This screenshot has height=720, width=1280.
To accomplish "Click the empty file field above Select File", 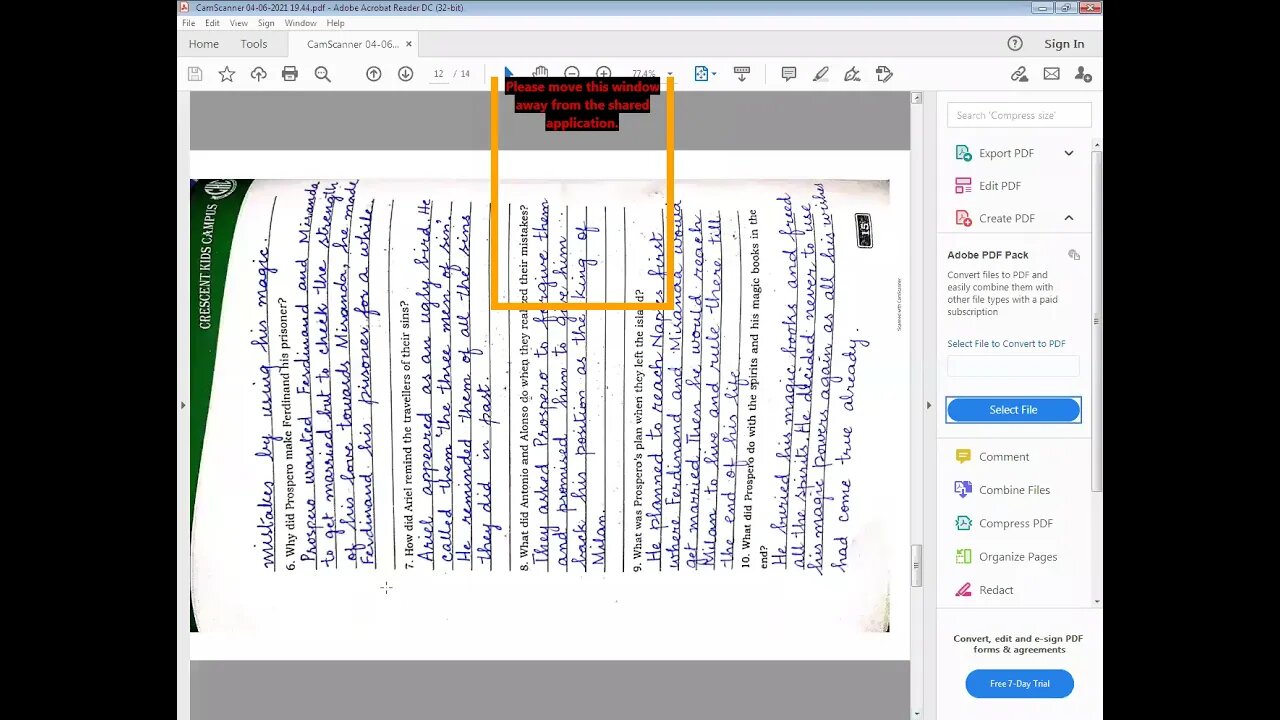I will [1013, 366].
